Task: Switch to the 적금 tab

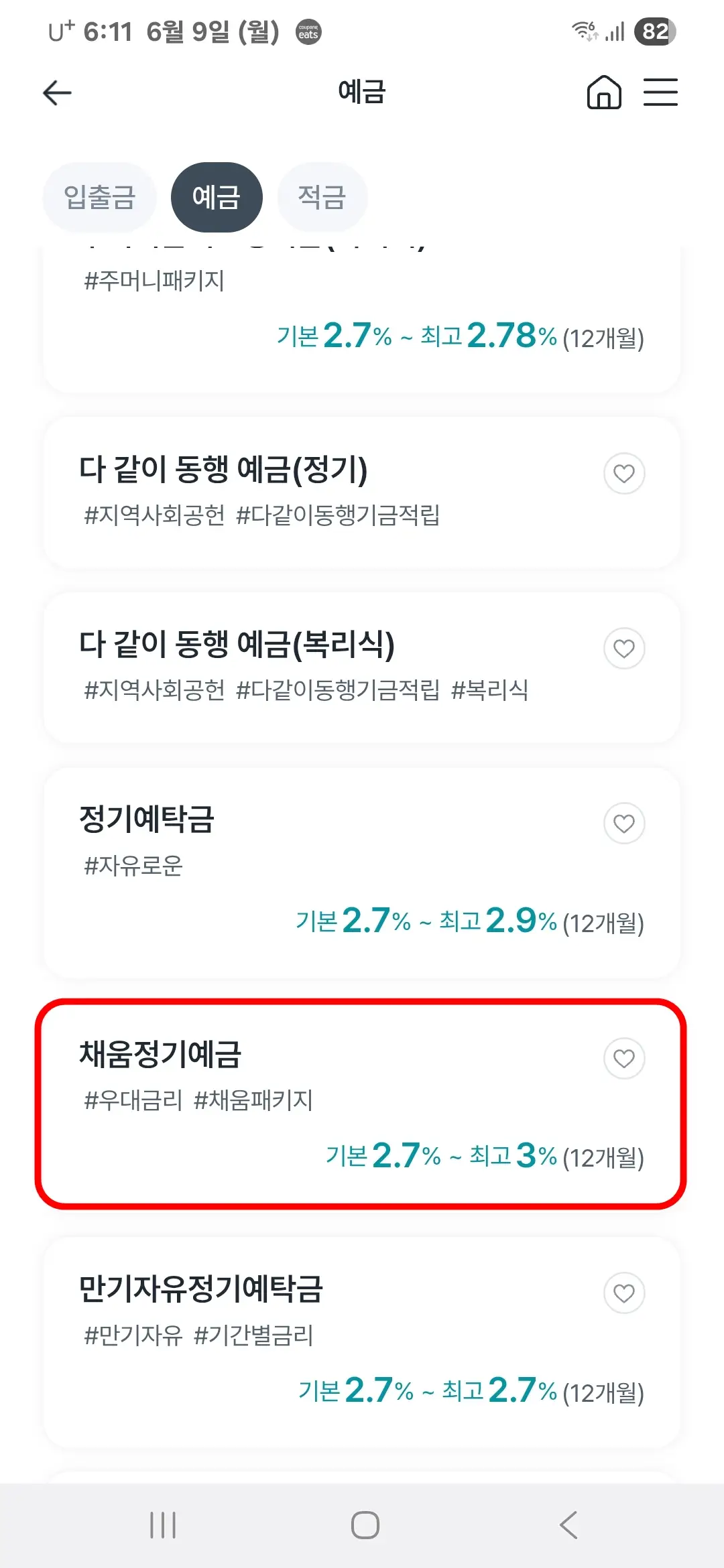Action: [322, 196]
